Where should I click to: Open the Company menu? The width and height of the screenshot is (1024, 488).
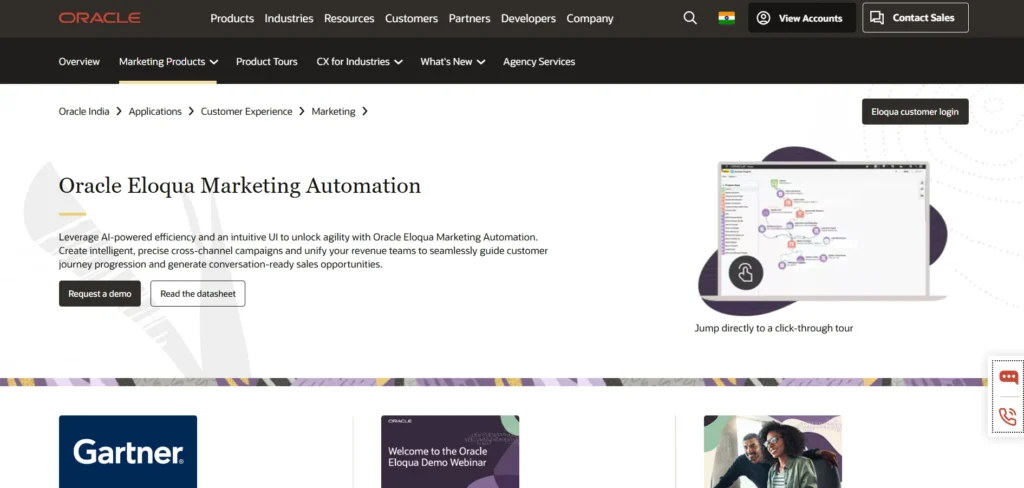pos(590,18)
